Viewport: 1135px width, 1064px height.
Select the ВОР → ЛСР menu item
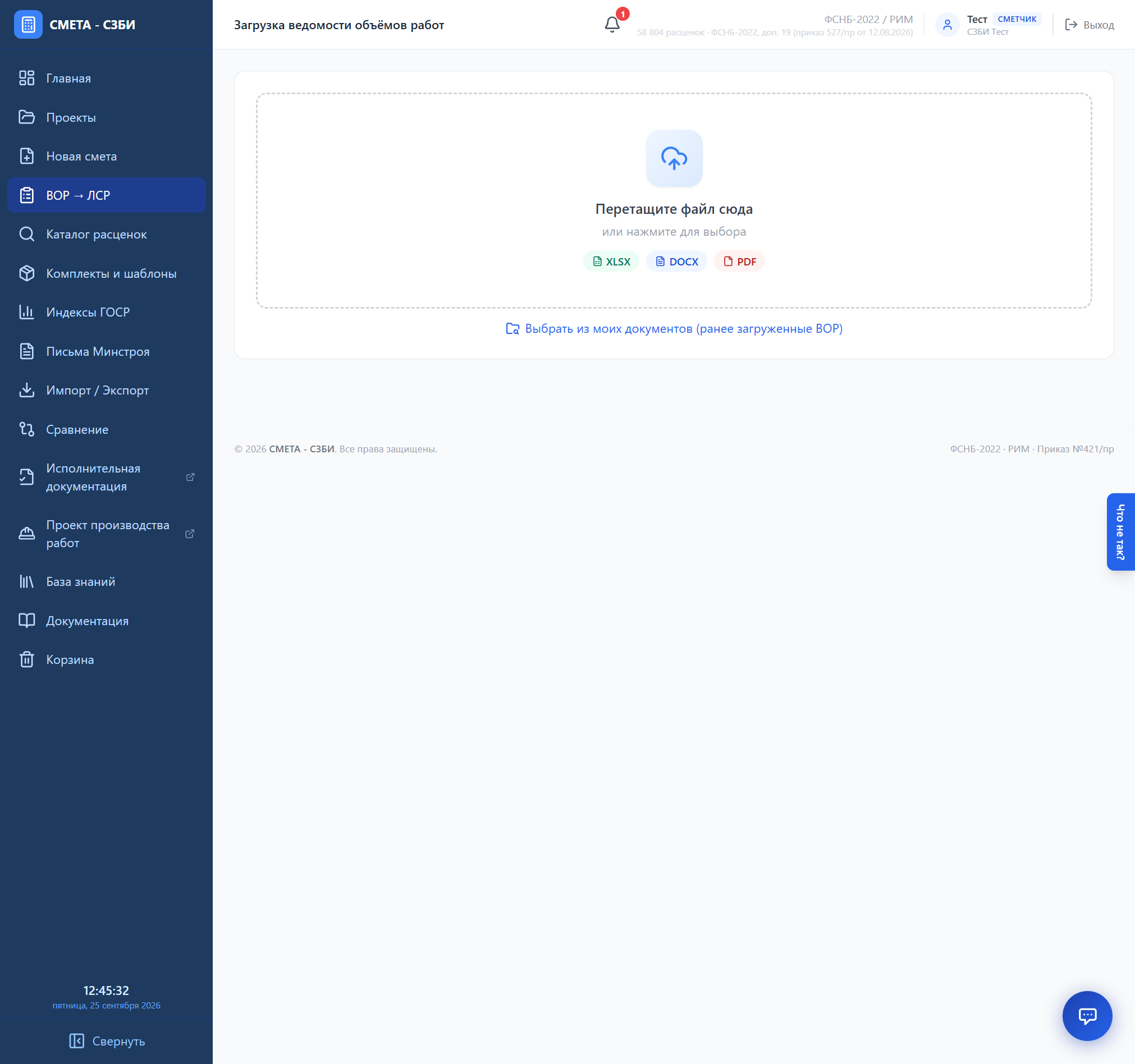click(107, 195)
